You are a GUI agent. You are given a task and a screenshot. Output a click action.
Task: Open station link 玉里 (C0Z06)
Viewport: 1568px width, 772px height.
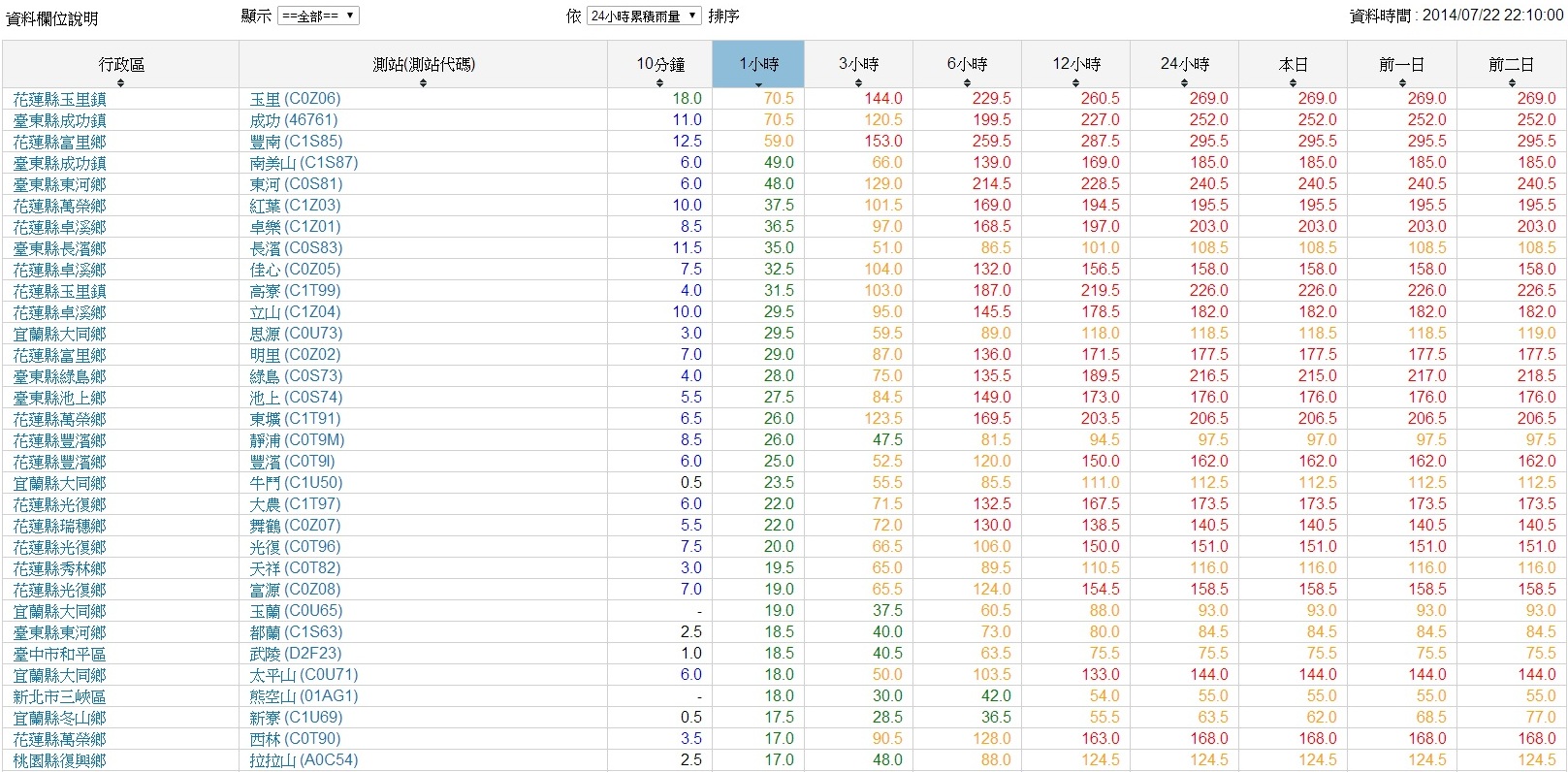[x=295, y=99]
